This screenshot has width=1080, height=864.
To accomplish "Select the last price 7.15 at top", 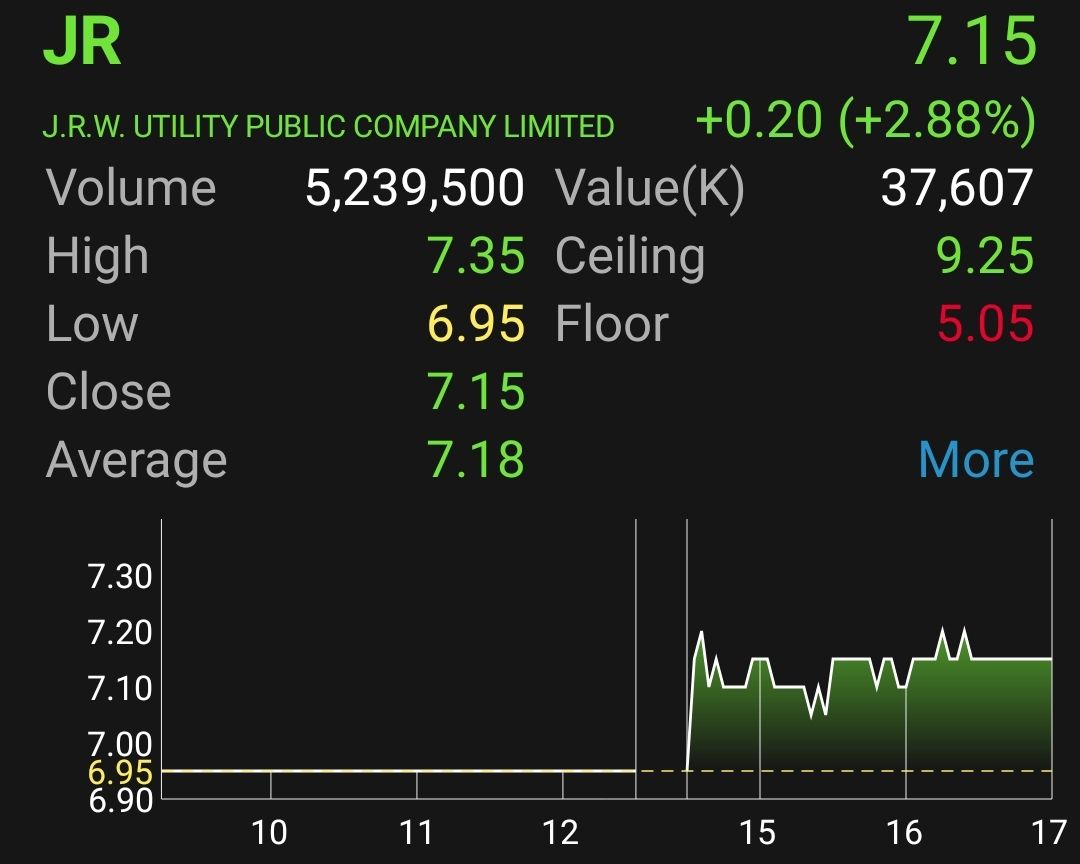I will [974, 42].
